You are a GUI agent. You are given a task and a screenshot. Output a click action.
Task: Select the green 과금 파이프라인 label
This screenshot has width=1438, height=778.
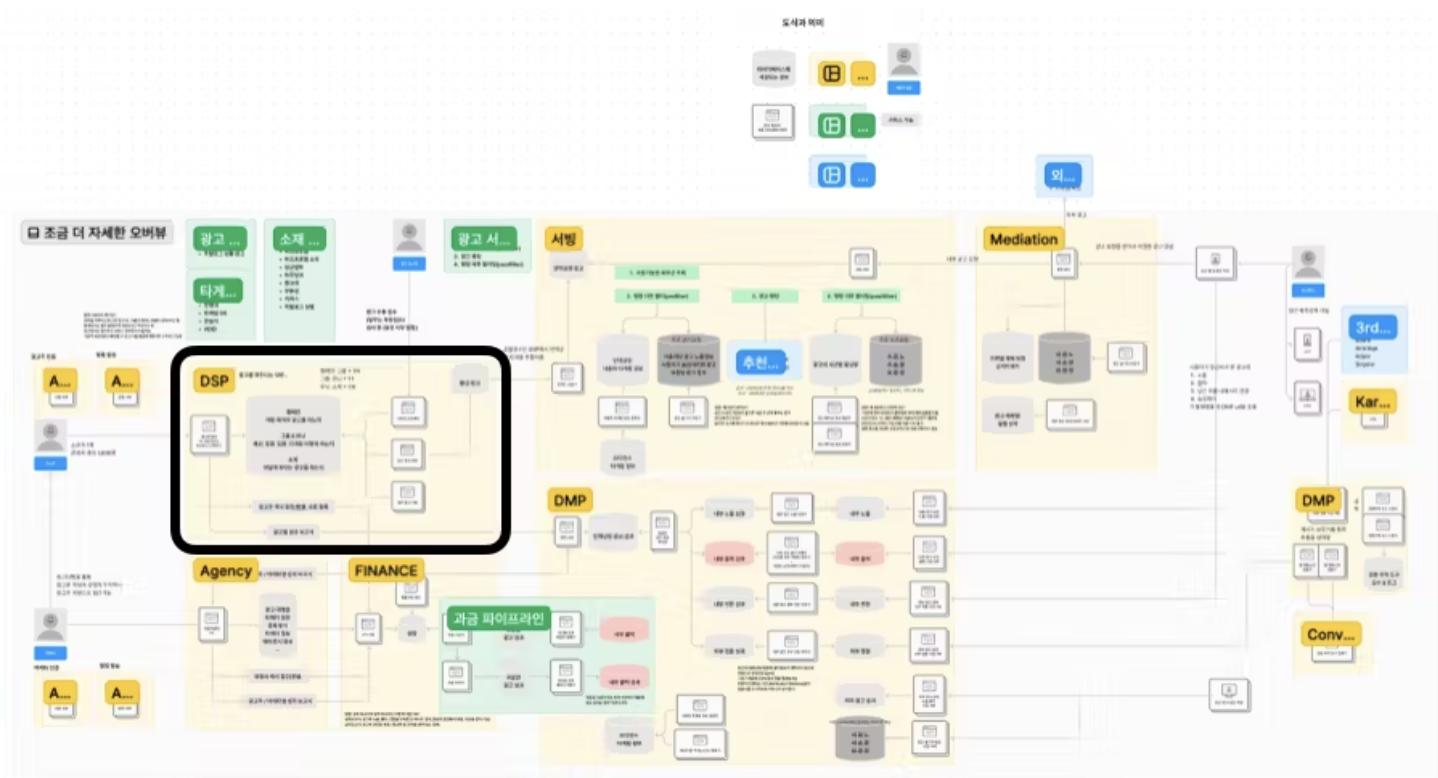point(497,619)
